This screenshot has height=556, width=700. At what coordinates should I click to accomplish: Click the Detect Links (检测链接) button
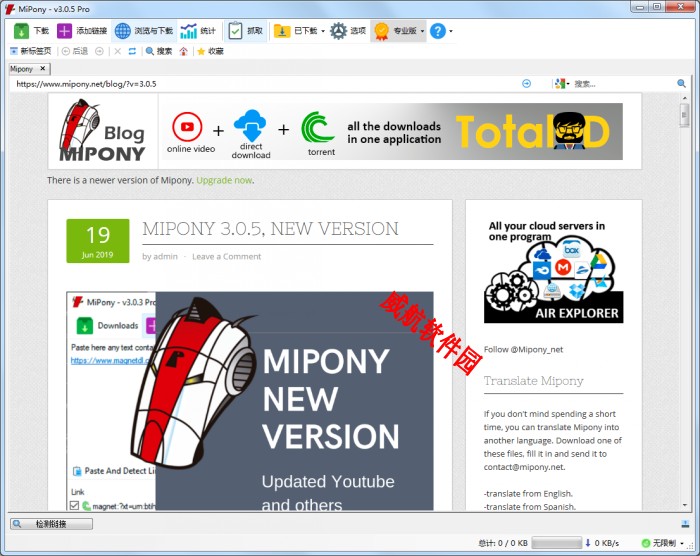coord(51,524)
